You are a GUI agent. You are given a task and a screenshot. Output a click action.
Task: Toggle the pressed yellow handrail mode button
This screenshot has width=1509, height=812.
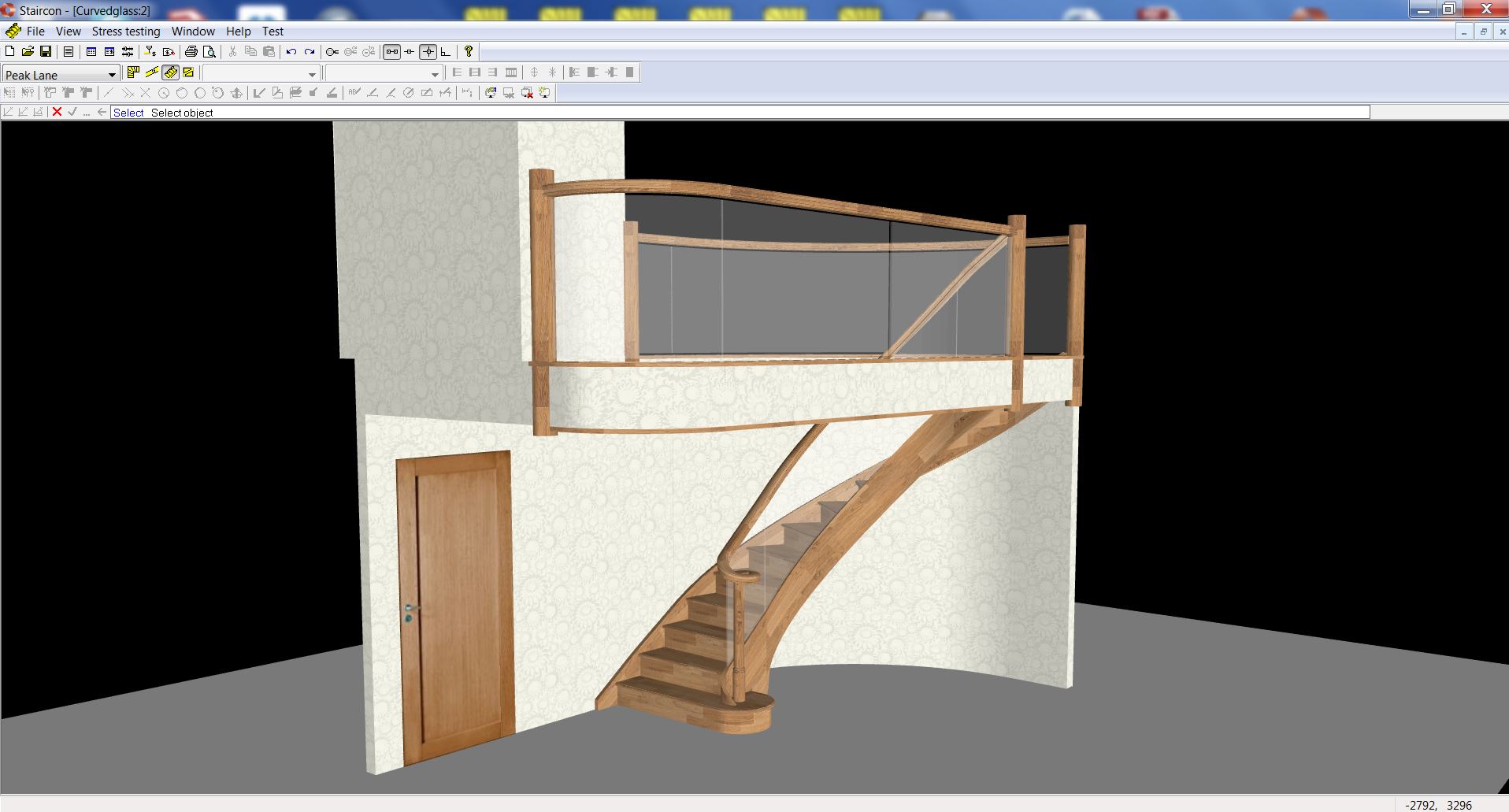(x=171, y=72)
